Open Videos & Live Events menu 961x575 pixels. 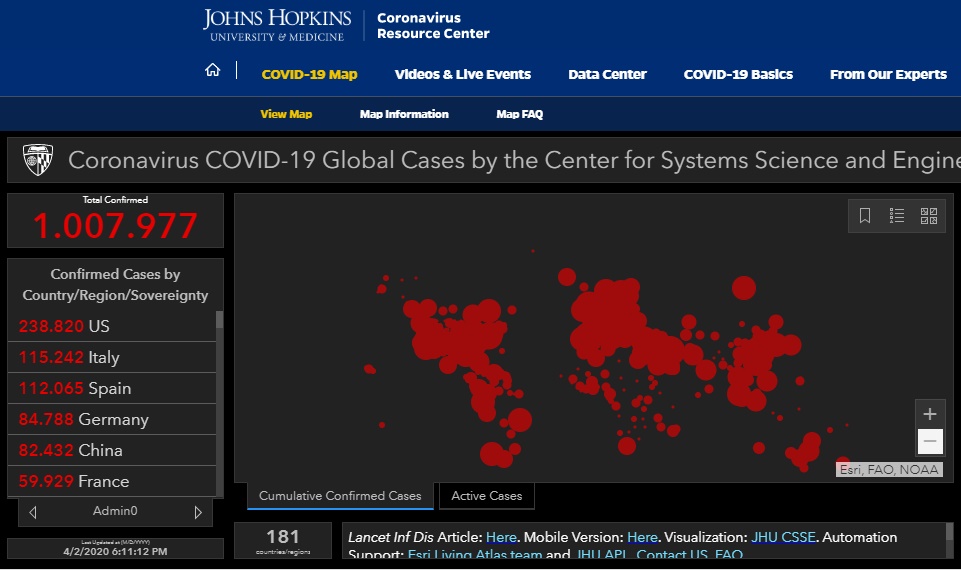[x=462, y=74]
